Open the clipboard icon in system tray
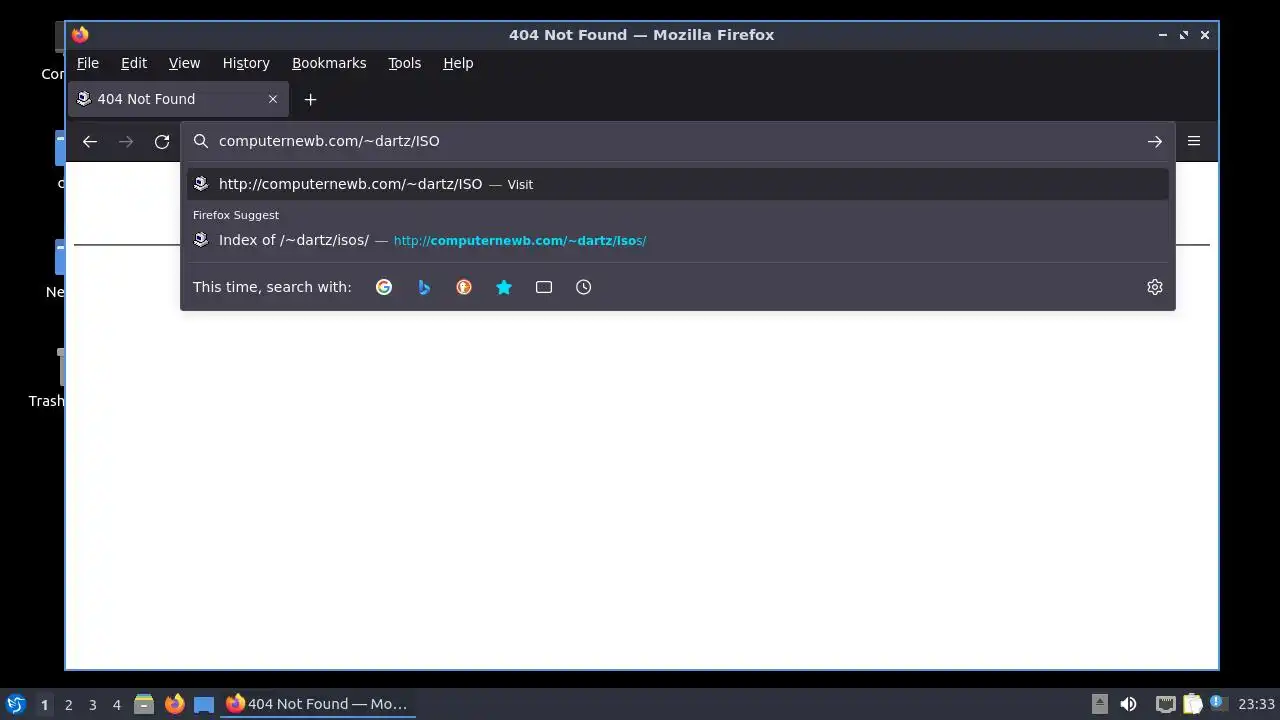The height and width of the screenshot is (720, 1280). (x=1192, y=704)
